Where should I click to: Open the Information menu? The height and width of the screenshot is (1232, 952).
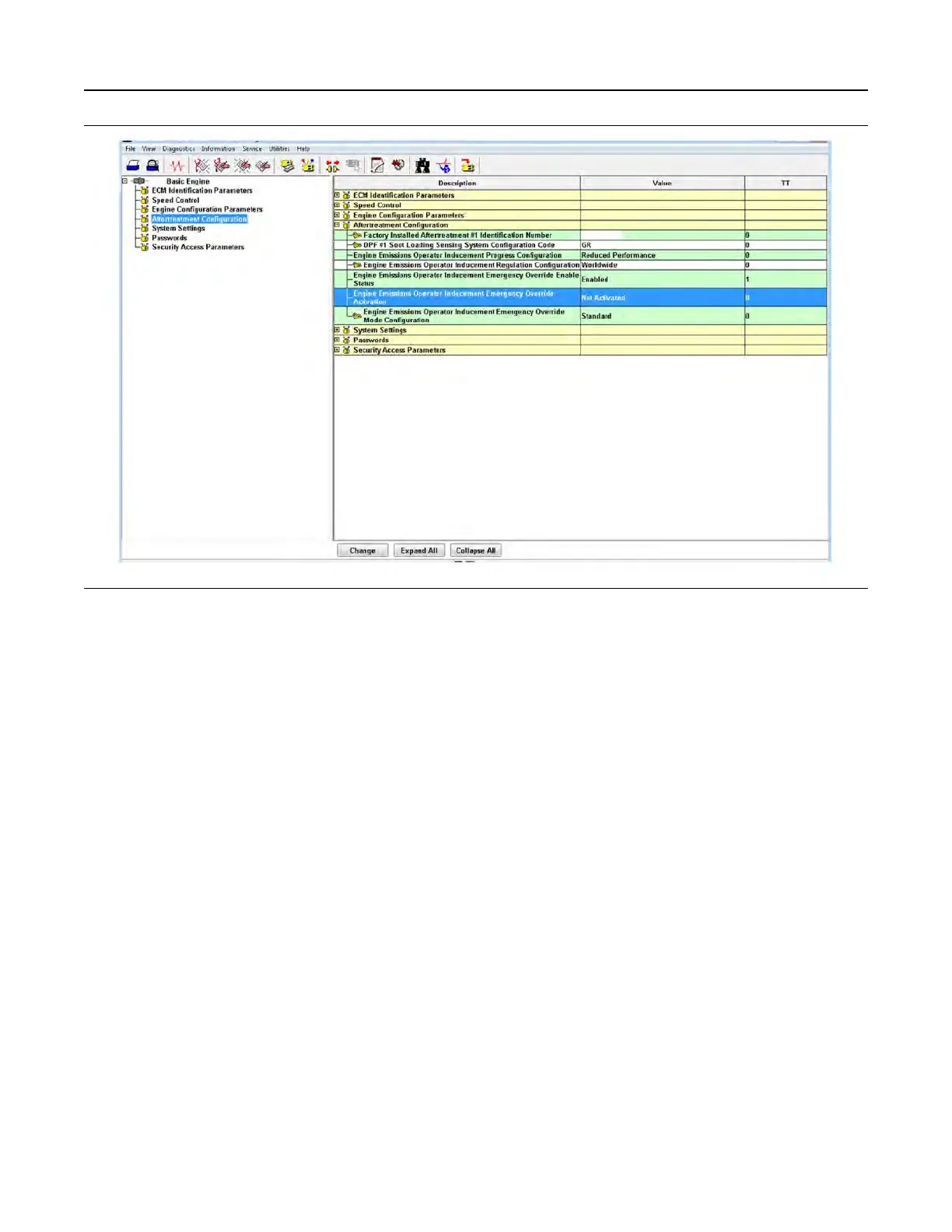tap(218, 149)
